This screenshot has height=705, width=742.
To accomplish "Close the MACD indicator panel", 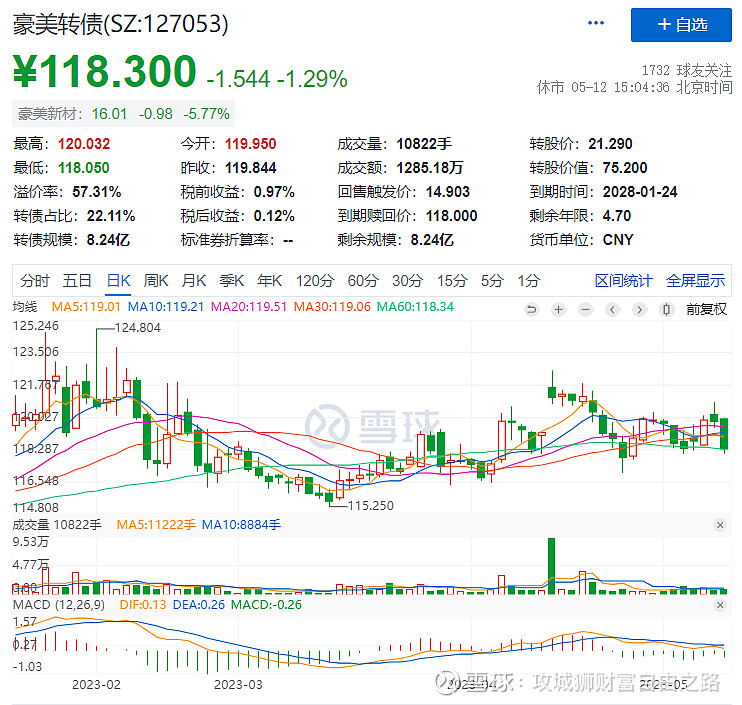I will 720,605.
